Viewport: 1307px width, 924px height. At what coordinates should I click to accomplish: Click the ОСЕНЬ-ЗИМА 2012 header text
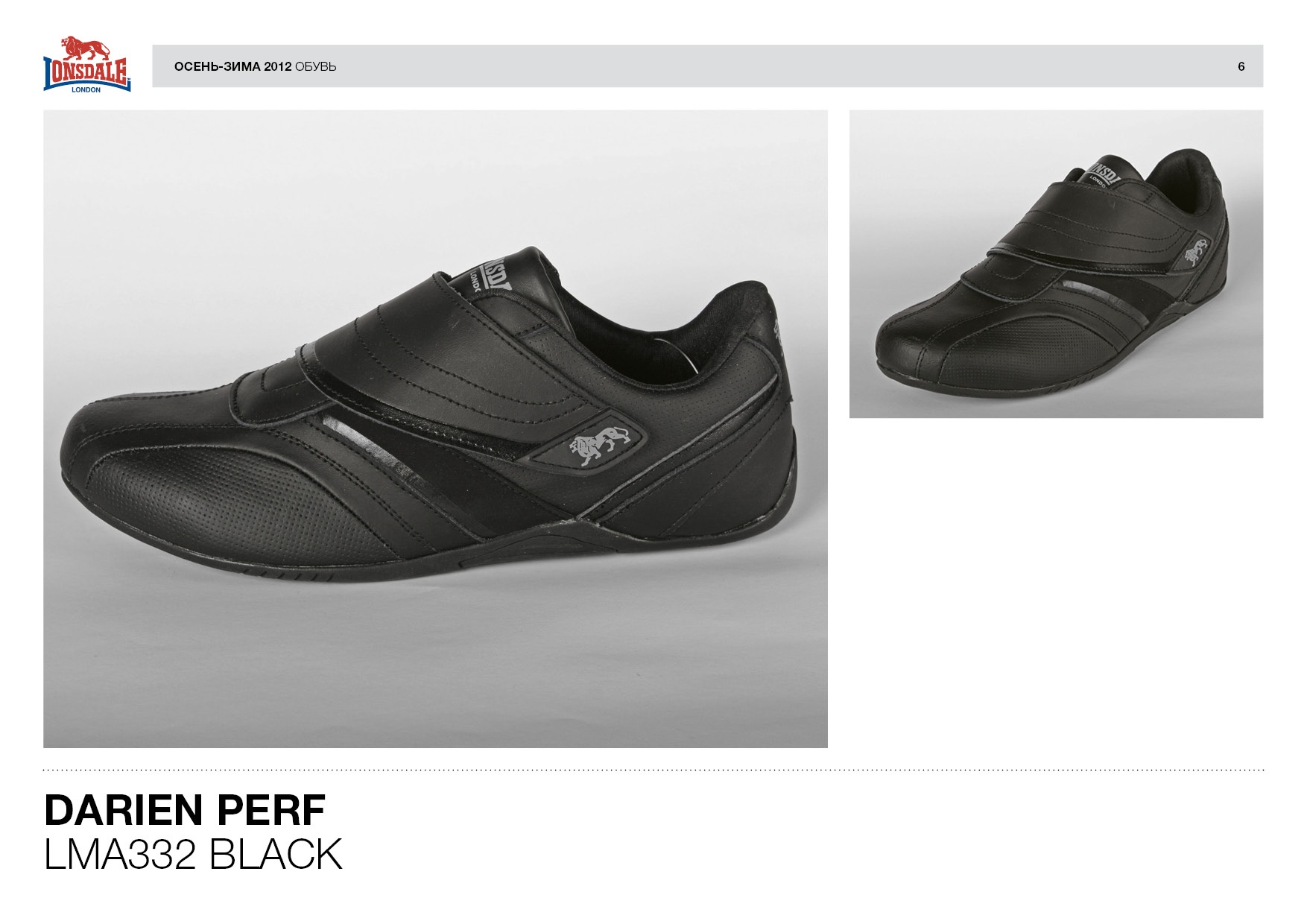pos(232,66)
